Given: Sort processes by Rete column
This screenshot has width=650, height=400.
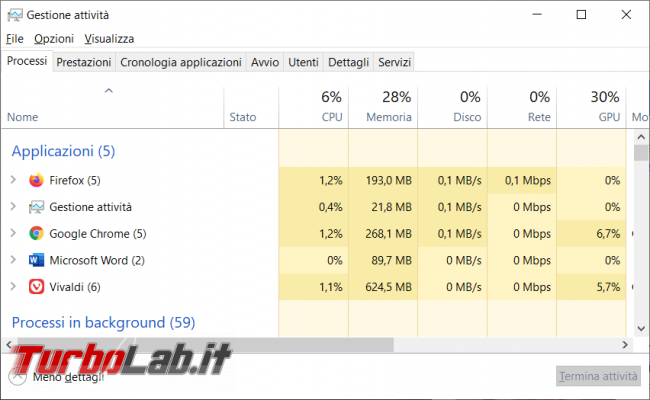Looking at the screenshot, I should coord(522,108).
